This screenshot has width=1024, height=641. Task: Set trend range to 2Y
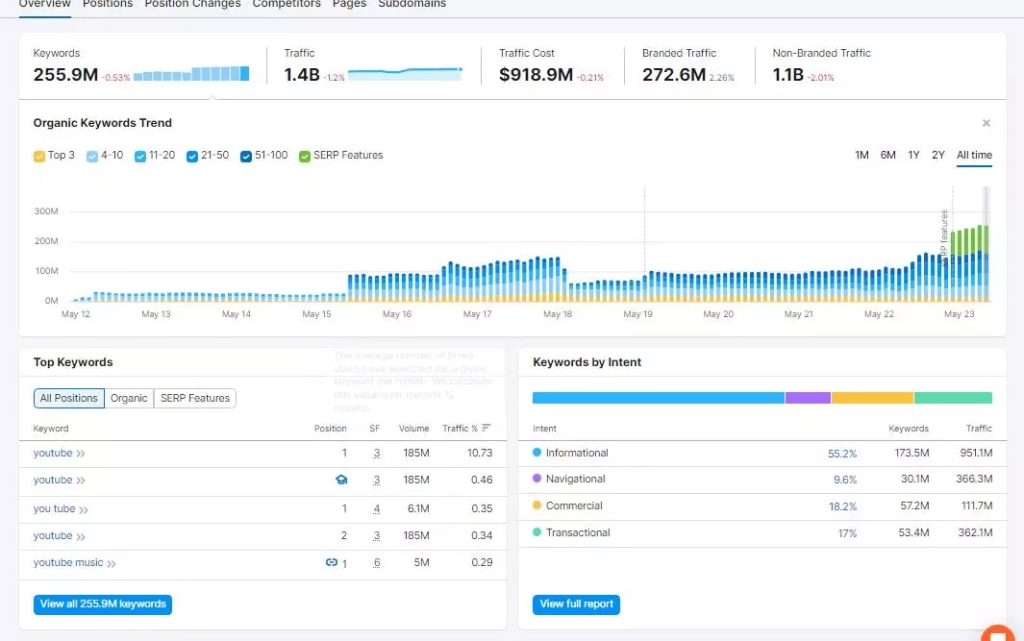938,155
